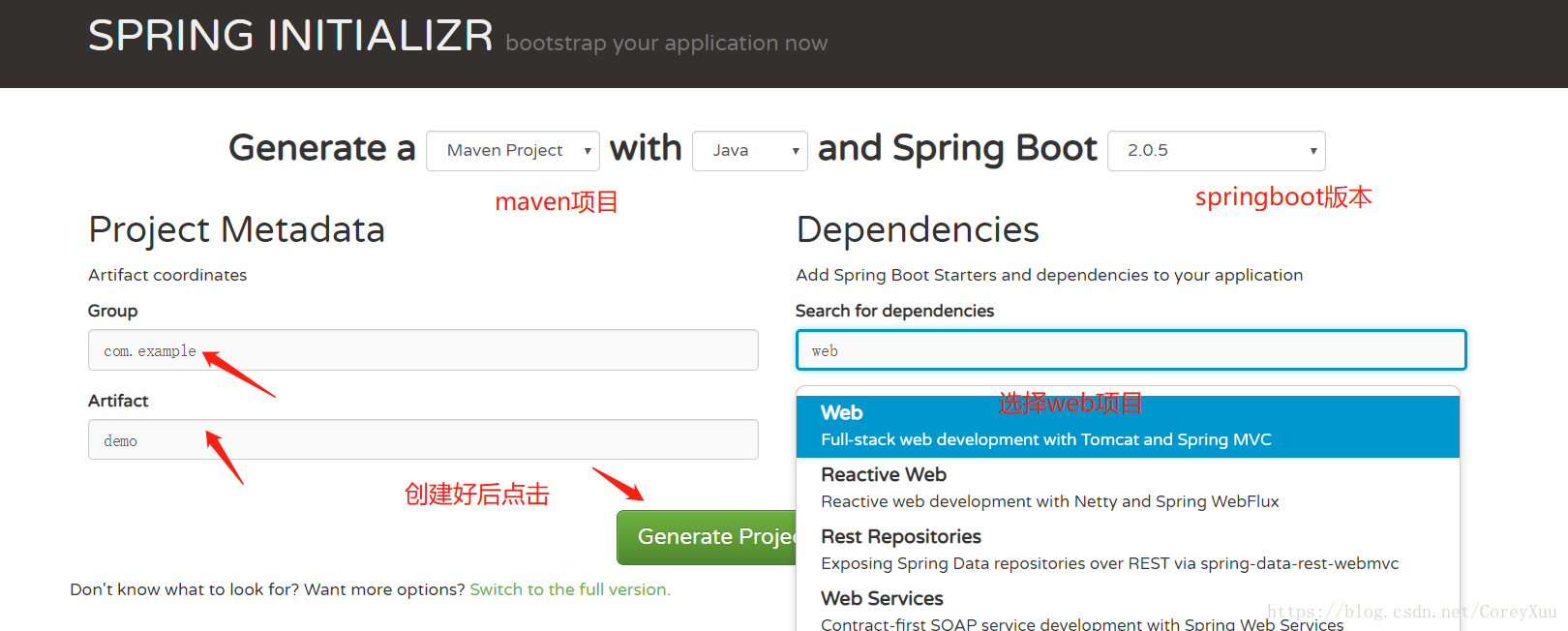This screenshot has height=631, width=1568.
Task: Click the SPRING INITIALIZR header title
Action: coord(290,36)
